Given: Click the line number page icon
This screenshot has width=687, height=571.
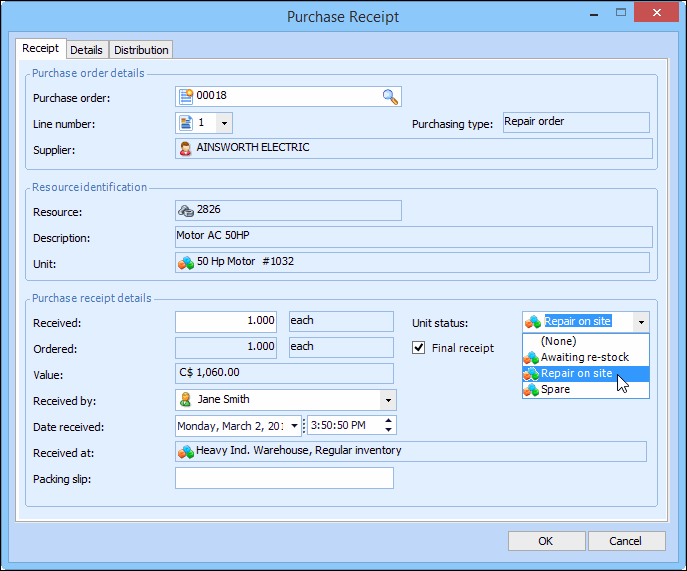Looking at the screenshot, I should point(186,123).
